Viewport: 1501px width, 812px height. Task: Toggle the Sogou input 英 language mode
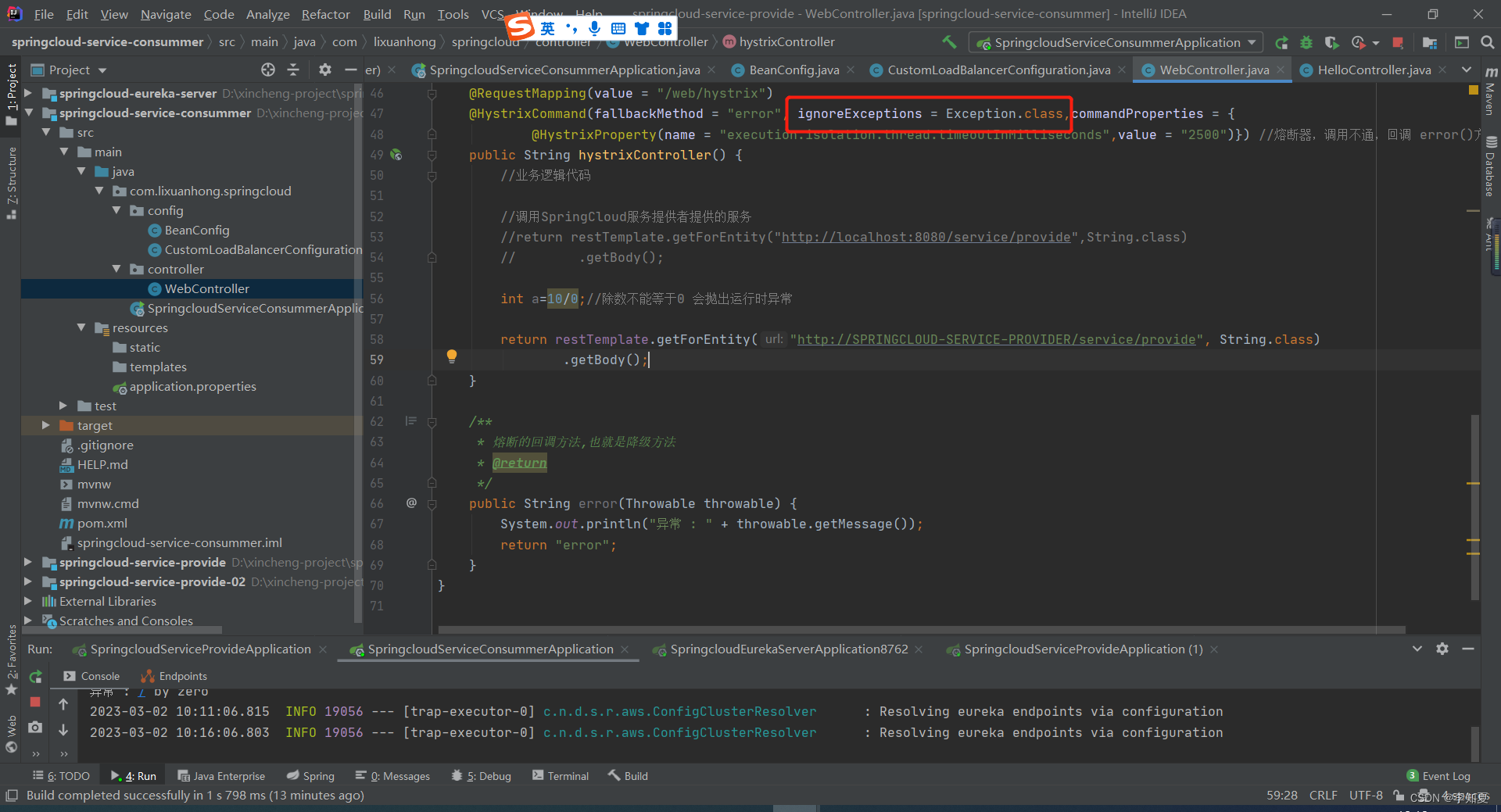click(x=548, y=28)
